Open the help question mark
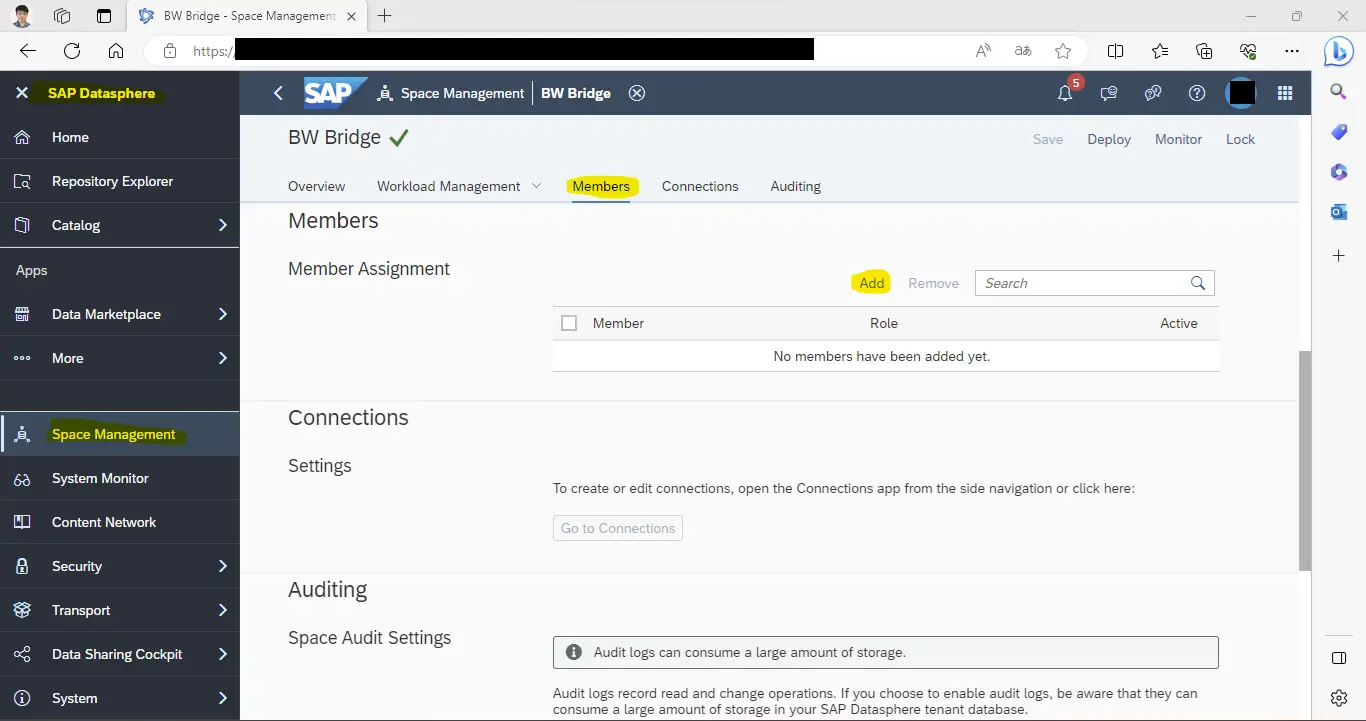This screenshot has height=721, width=1366. coord(1197,93)
